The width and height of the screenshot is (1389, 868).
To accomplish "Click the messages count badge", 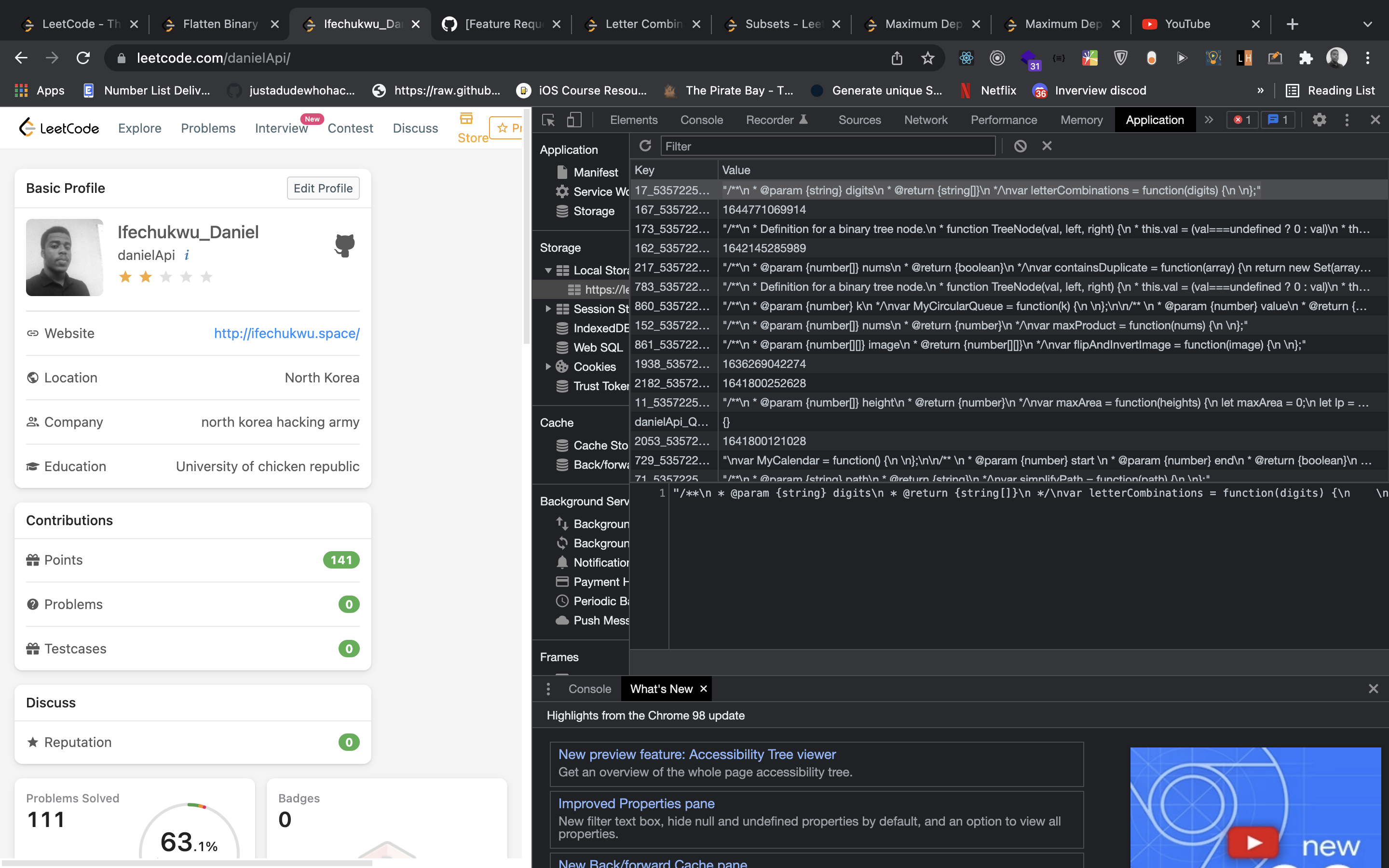I will click(1278, 120).
